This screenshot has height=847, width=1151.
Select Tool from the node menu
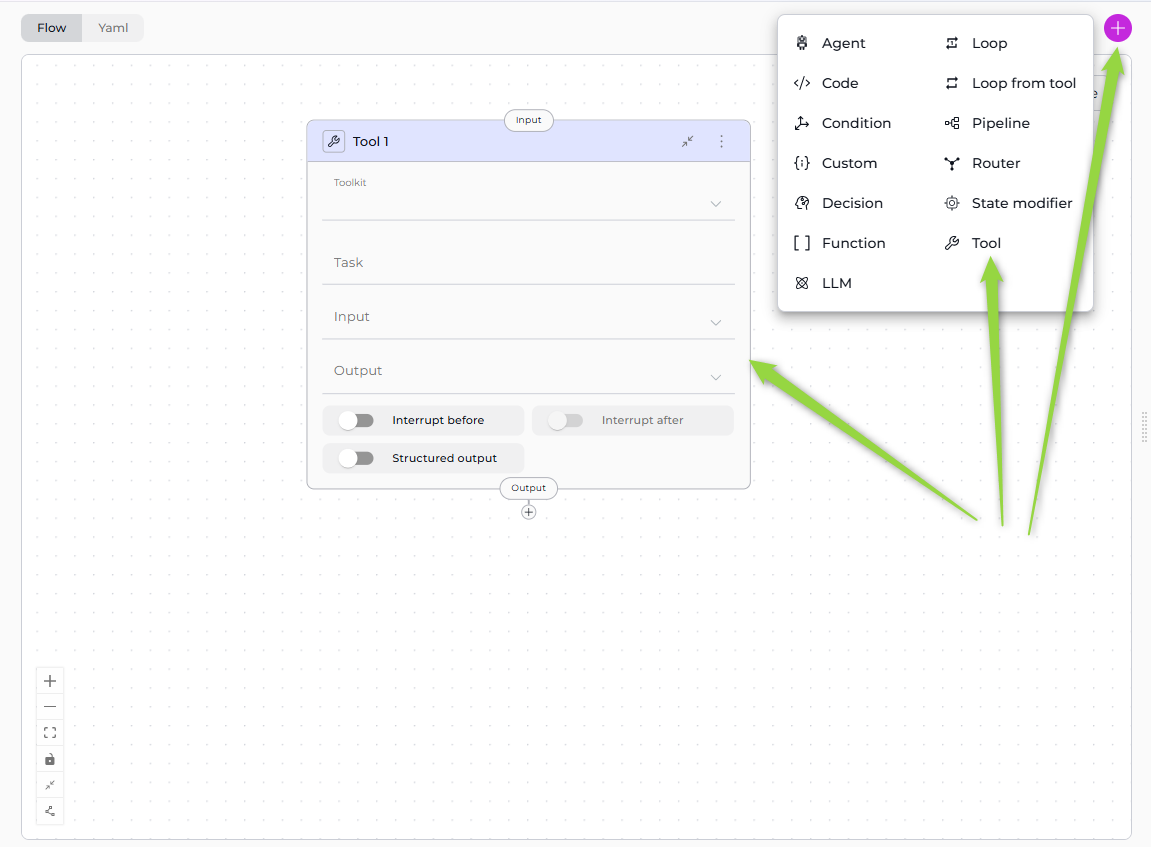[986, 243]
